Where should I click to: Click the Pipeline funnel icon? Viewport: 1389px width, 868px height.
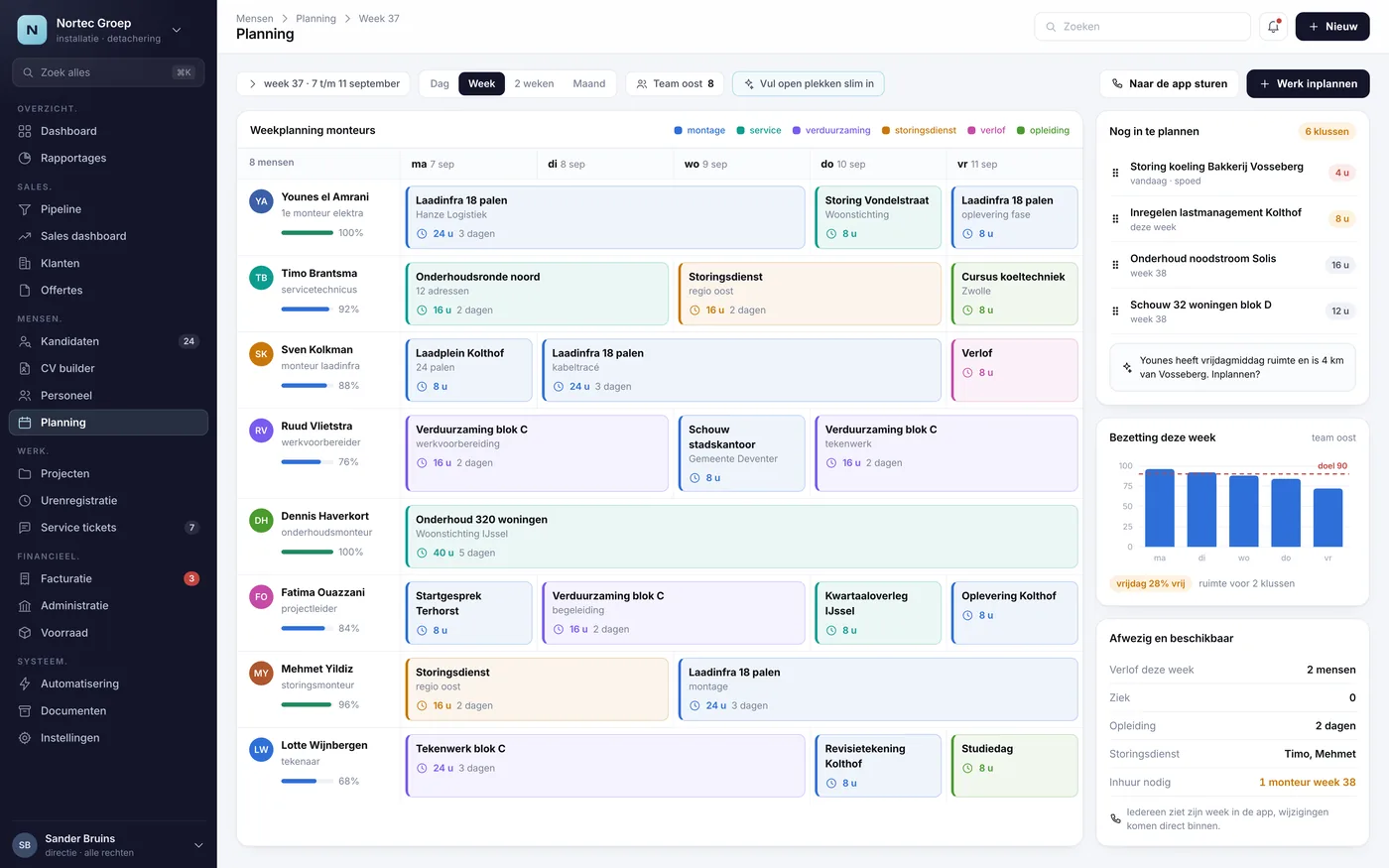(25, 209)
